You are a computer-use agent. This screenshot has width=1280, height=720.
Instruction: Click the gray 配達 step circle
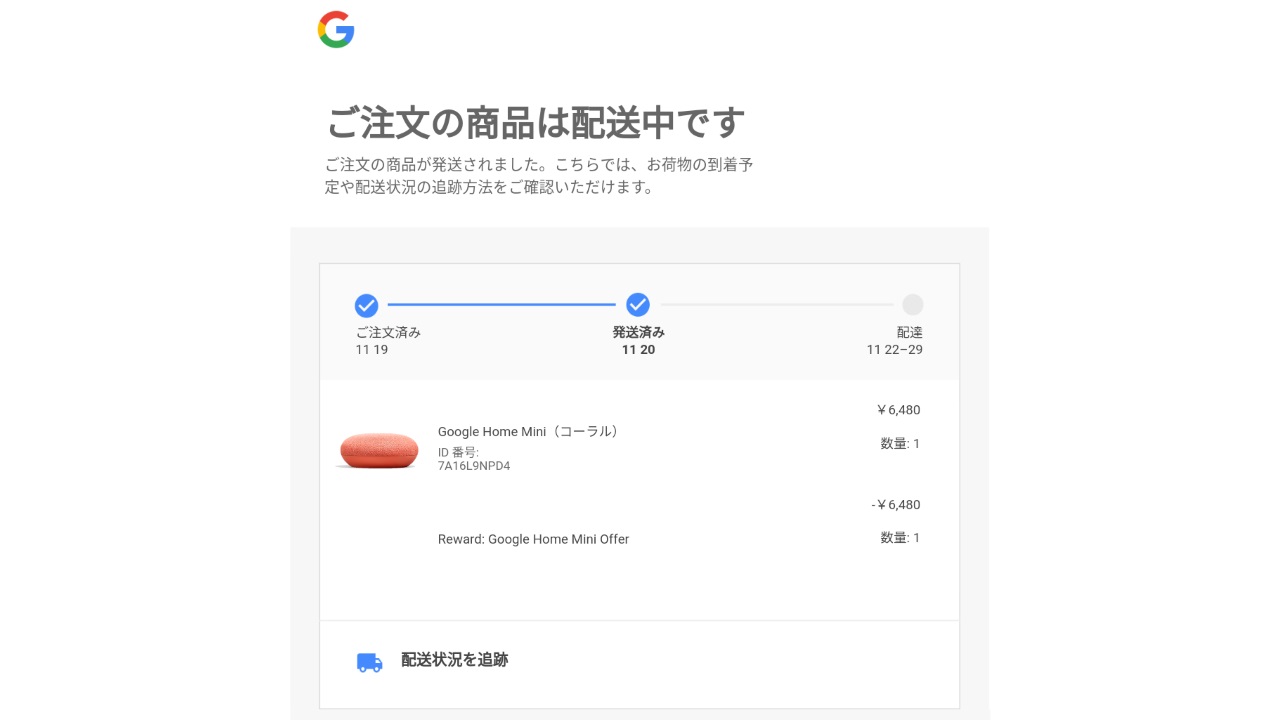(x=912, y=305)
